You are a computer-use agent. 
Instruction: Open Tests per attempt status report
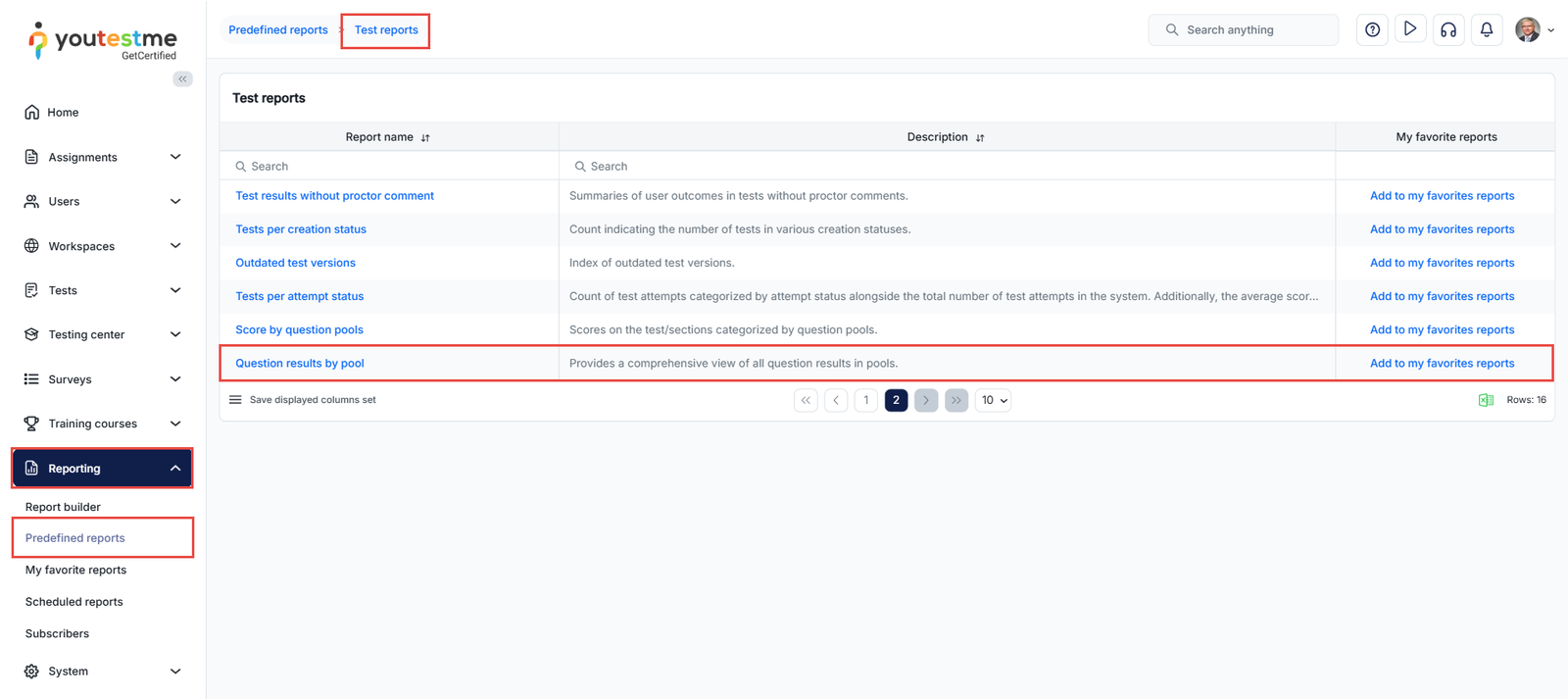pos(299,296)
